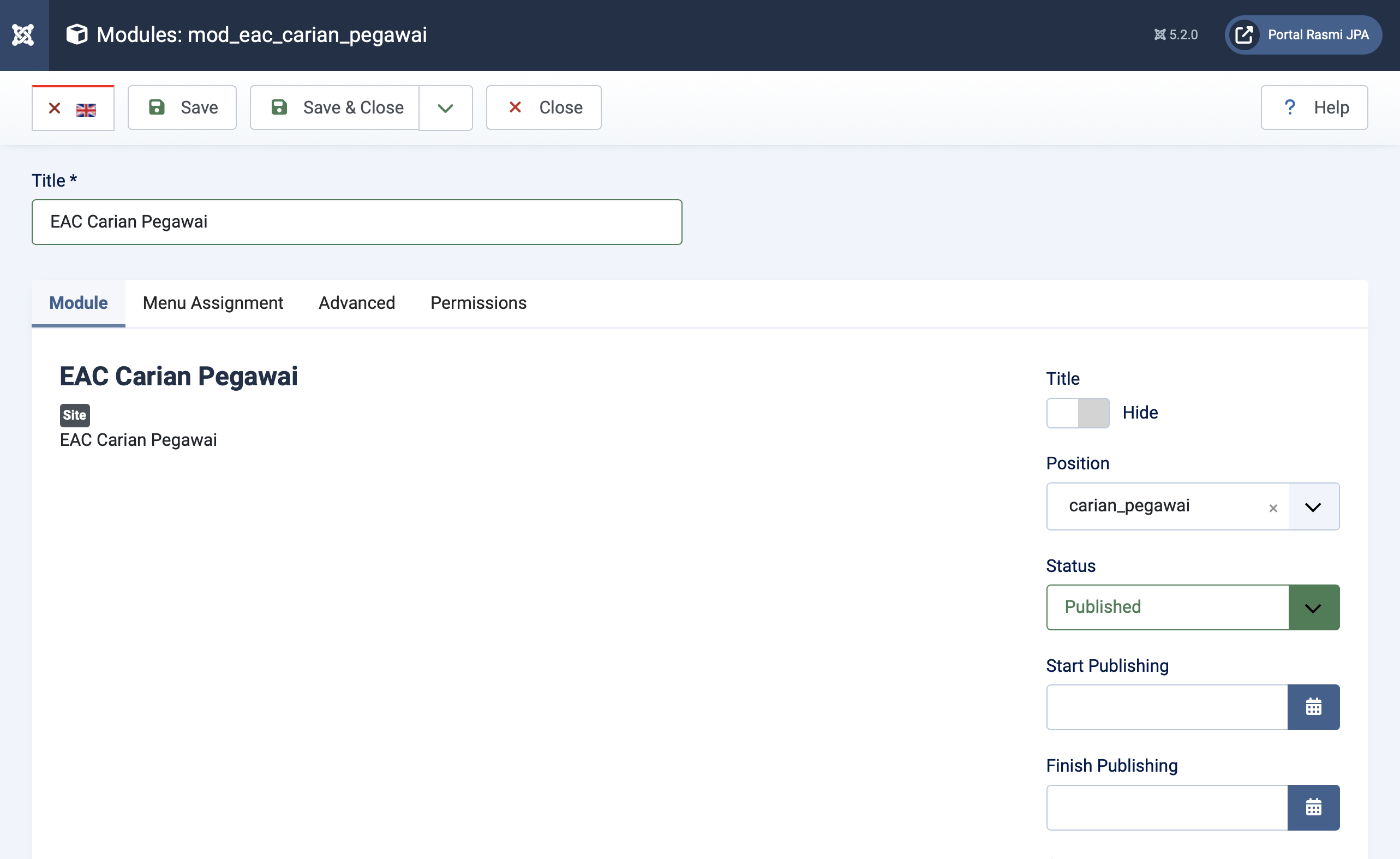Open the Start Publishing calendar picker
The height and width of the screenshot is (859, 1400).
click(1313, 707)
